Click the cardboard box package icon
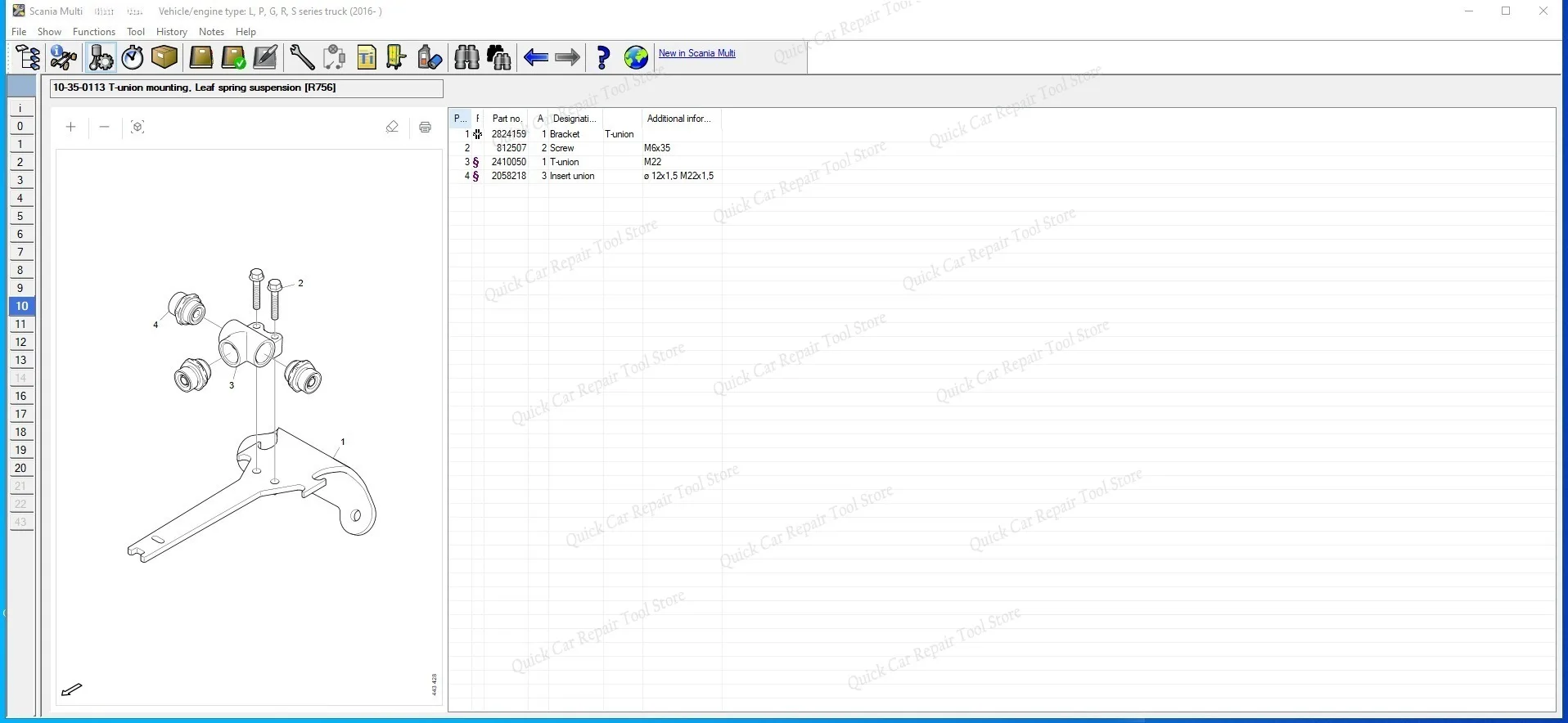The width and height of the screenshot is (1568, 723). [164, 57]
